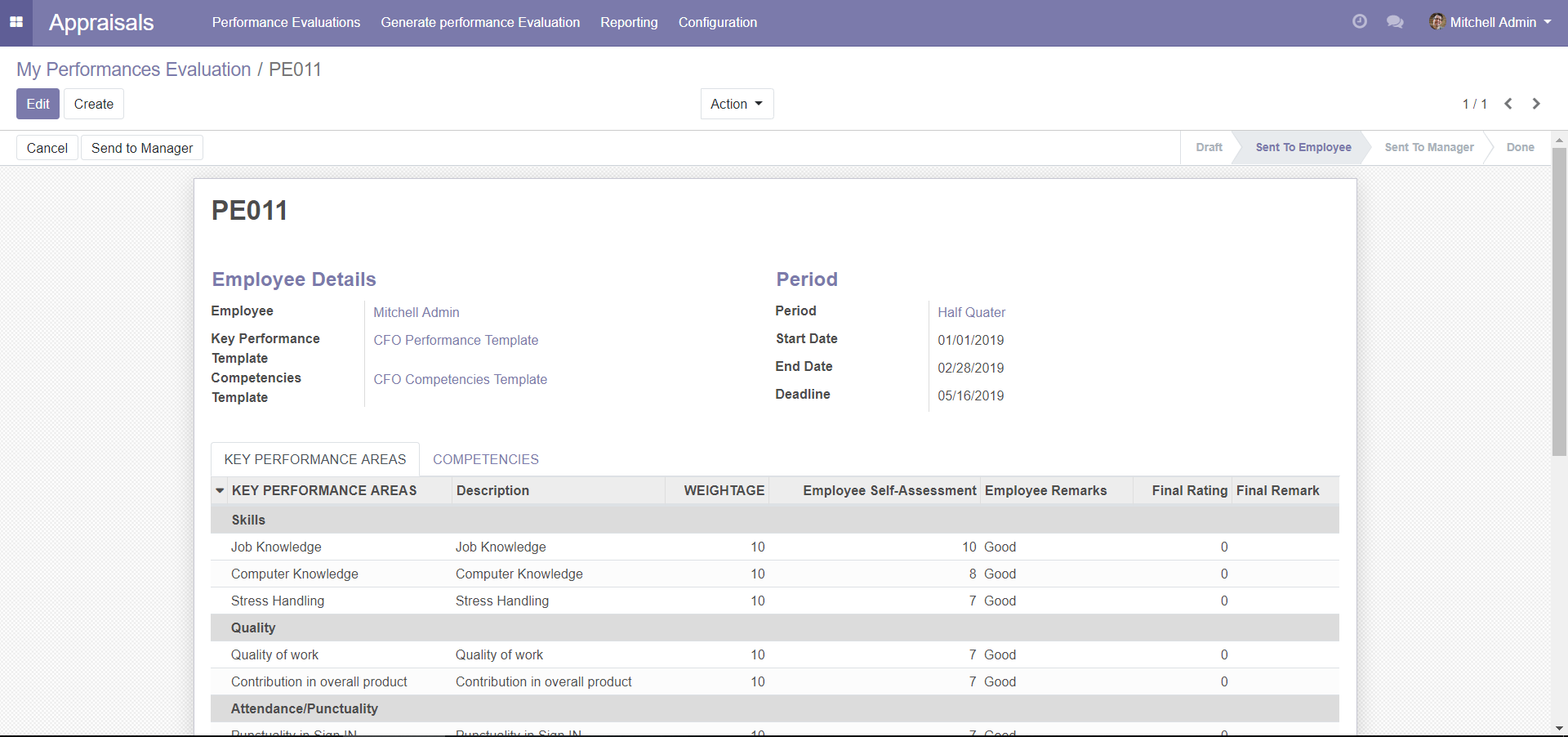Follow the Half Quater period link

(971, 312)
